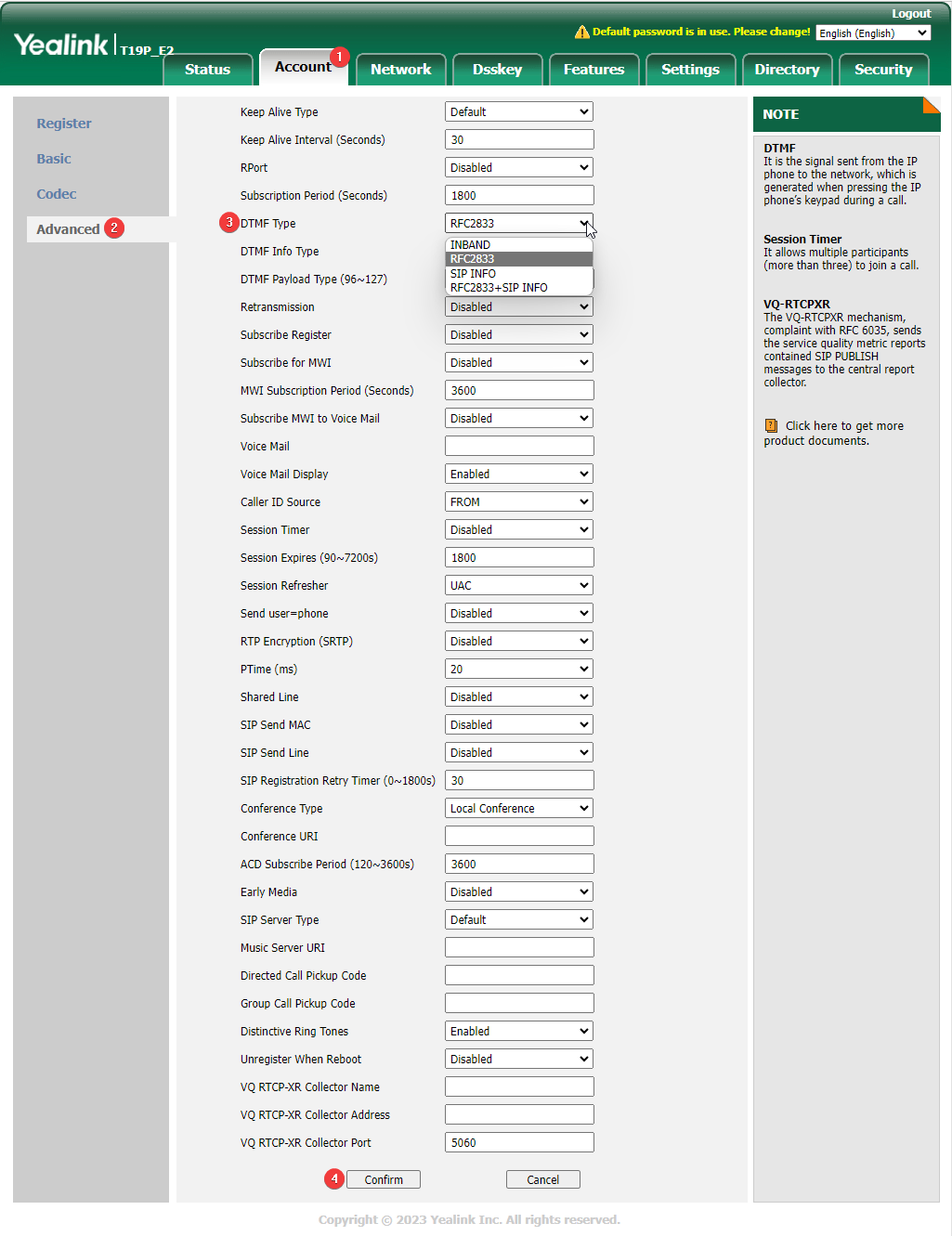The width and height of the screenshot is (952, 1236).
Task: Open the language selection dropdown
Action: 872,33
